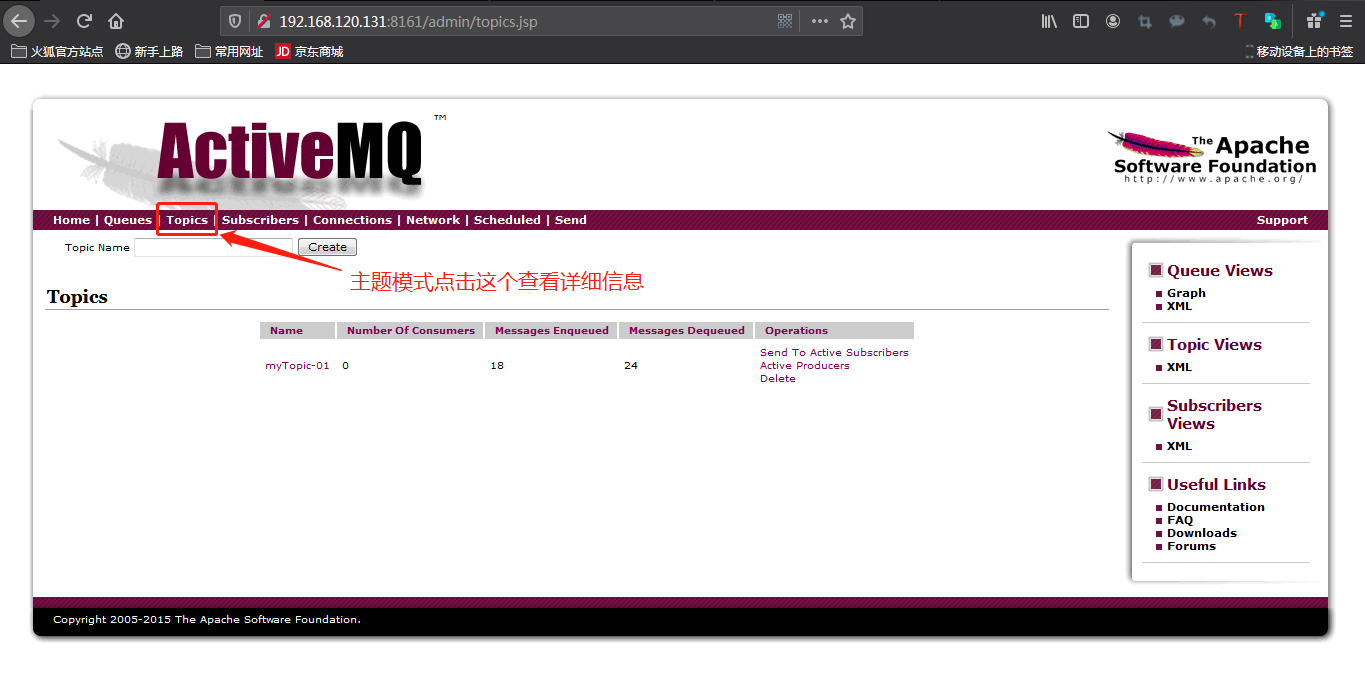Click the red T extension icon
Viewport: 1365px width, 684px height.
coord(1240,21)
